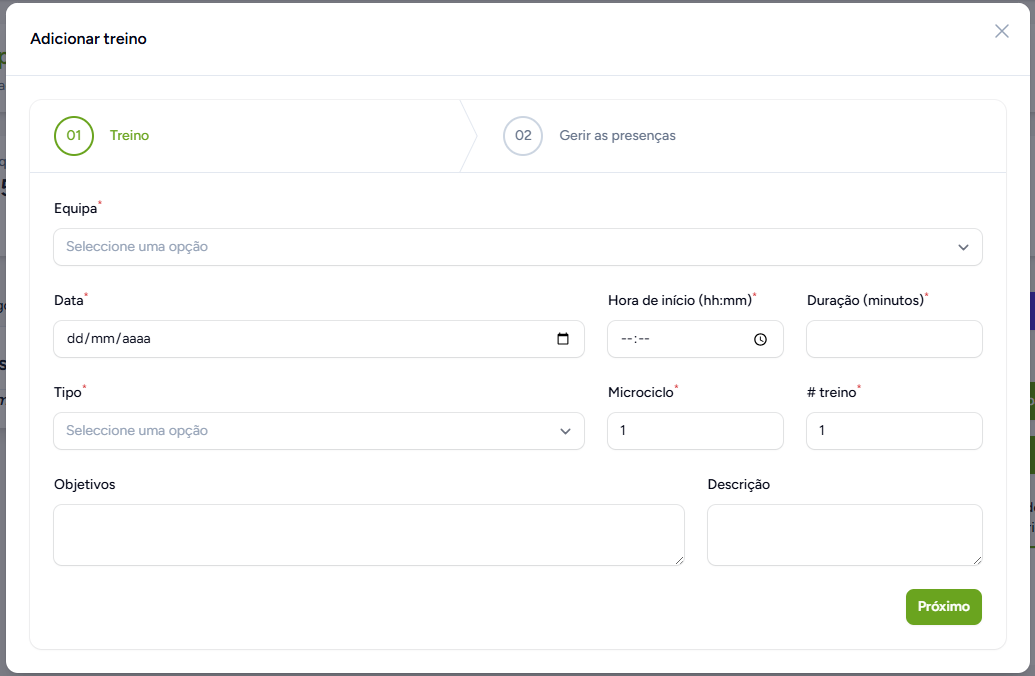Grab the Objetivos textarea resize handle
The image size is (1035, 676).
point(679,560)
